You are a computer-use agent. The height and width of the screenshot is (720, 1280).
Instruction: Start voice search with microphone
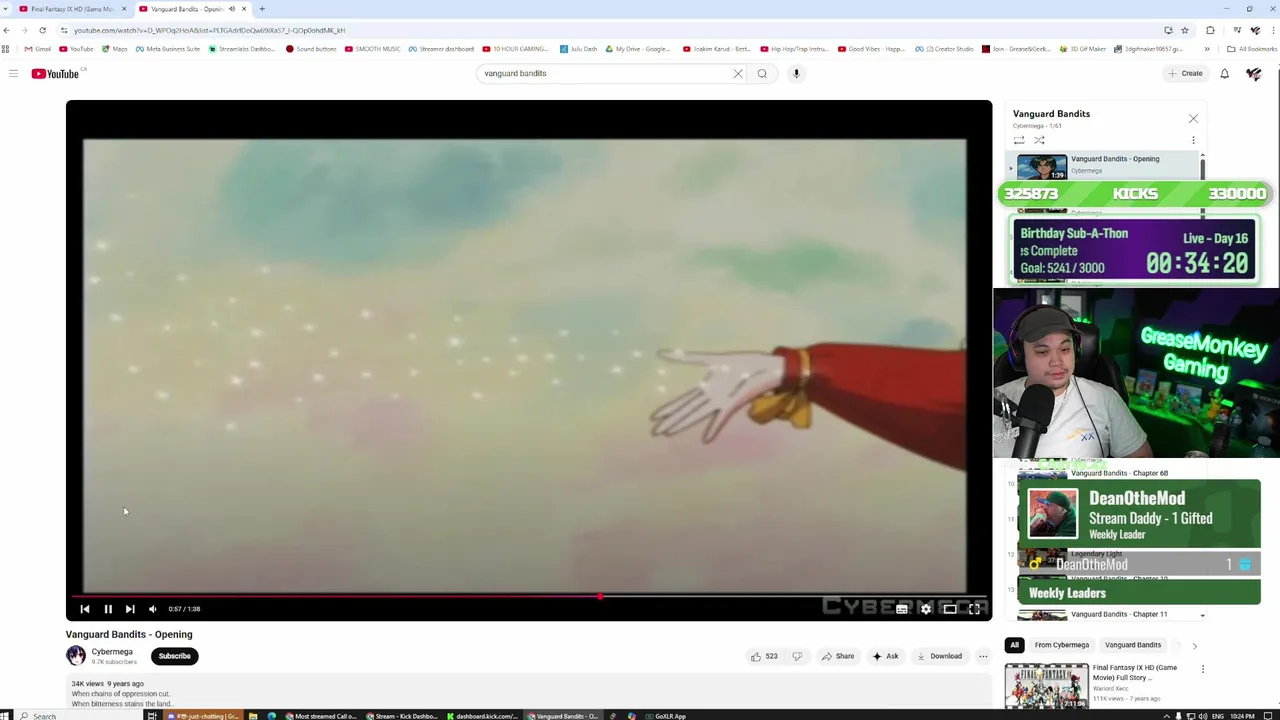[x=796, y=73]
